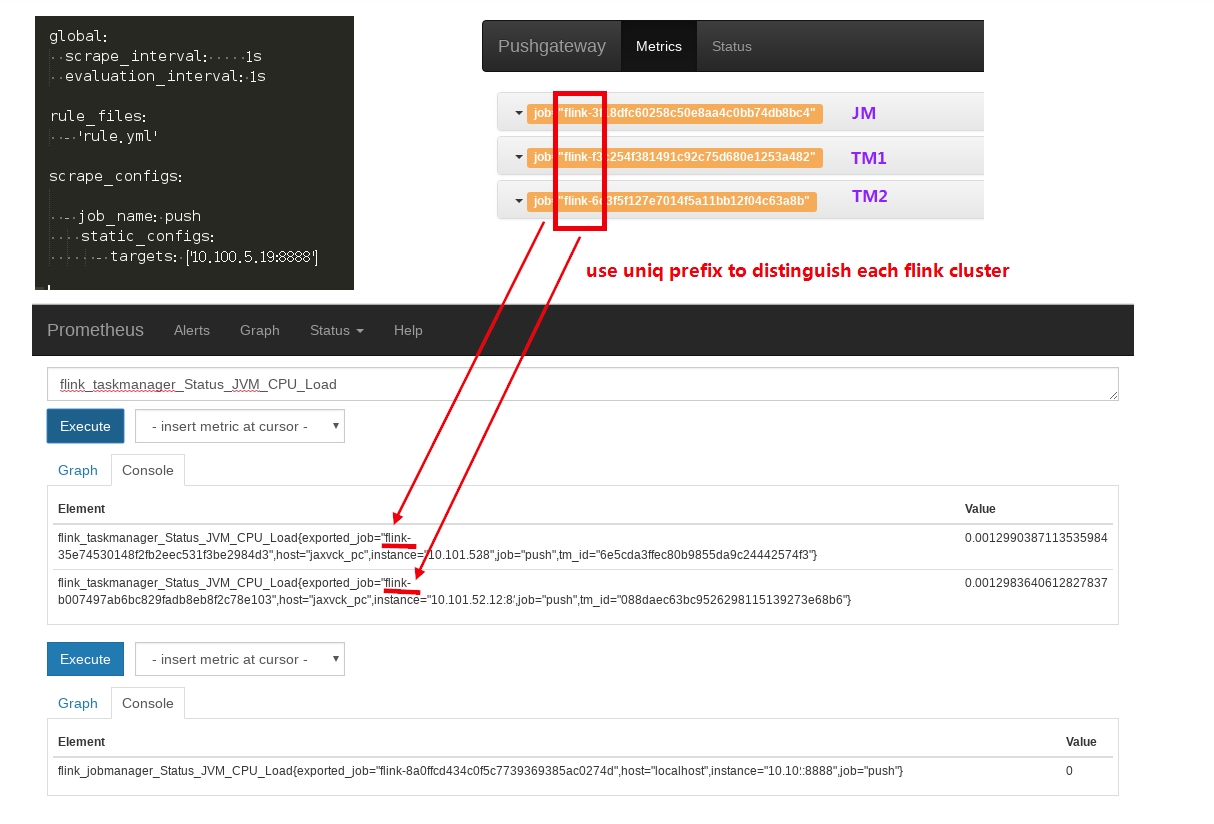Screen dimensions: 1214x824
Task: Click the TM2 job label flink-6e3f5f…
Action: point(672,201)
